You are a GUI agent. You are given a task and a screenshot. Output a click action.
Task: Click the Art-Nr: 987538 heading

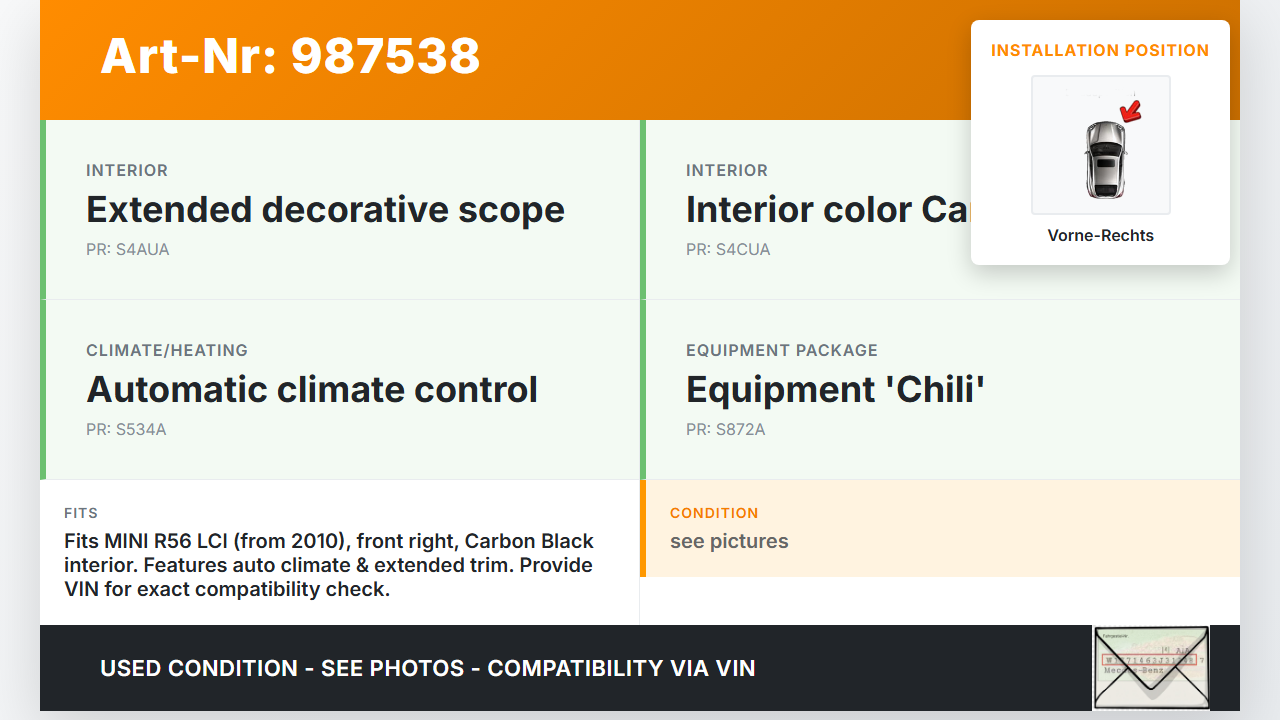[x=290, y=56]
